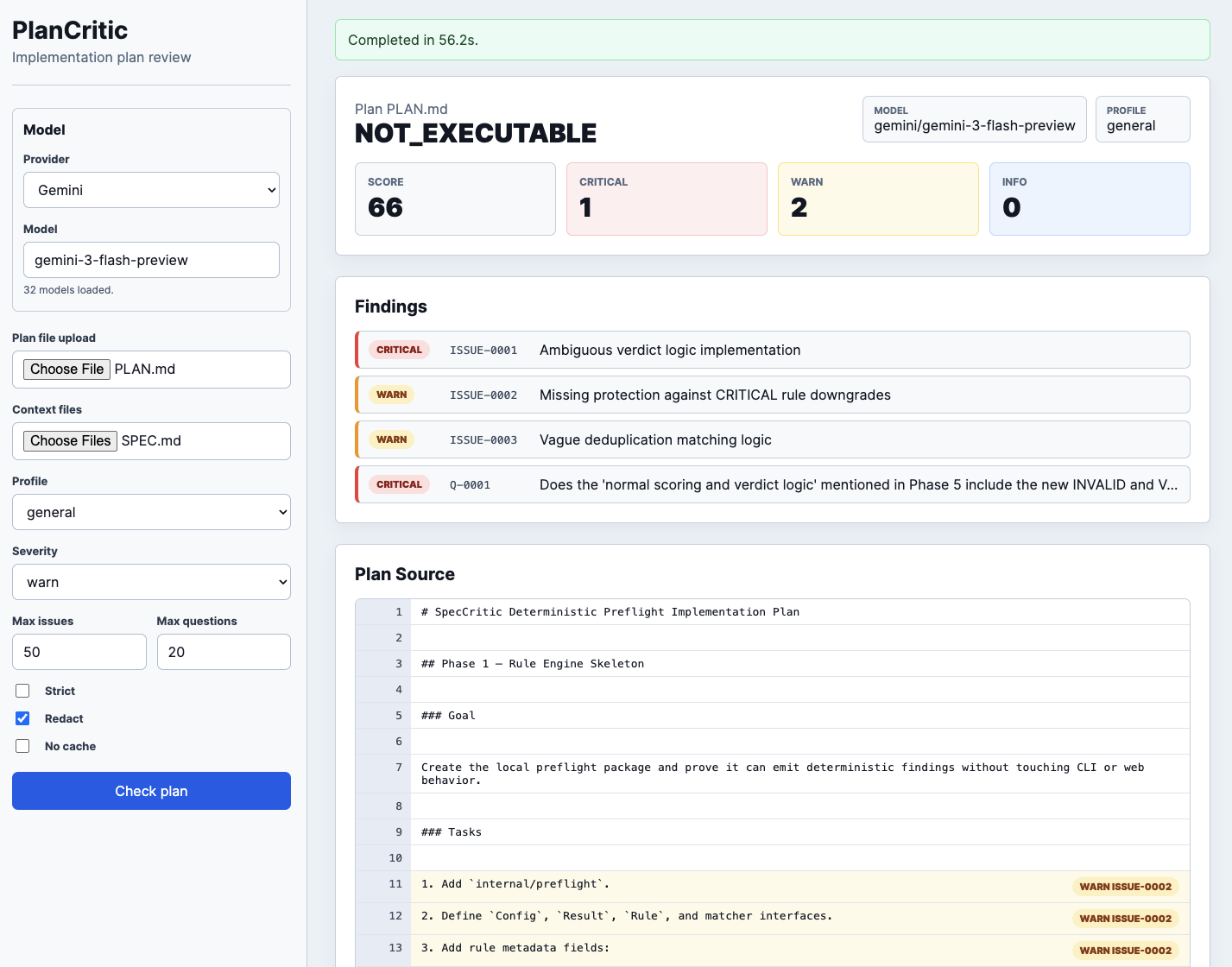
Task: Open finding ISSUE-0003 Vague deduplication matching
Action: coord(773,439)
